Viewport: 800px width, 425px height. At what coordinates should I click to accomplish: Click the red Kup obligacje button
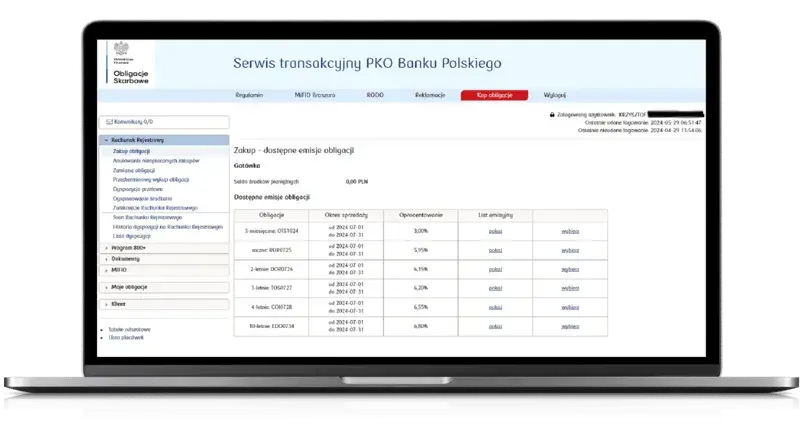coord(494,95)
